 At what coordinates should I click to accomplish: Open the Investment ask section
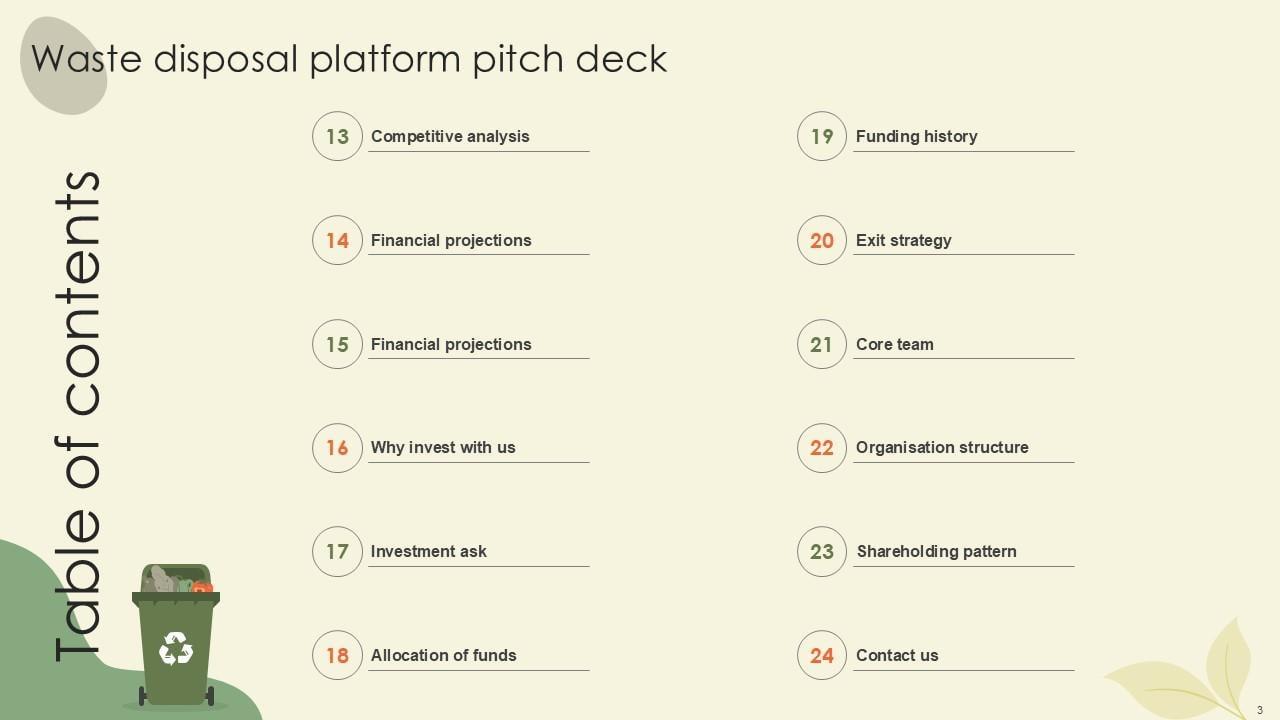click(x=429, y=551)
